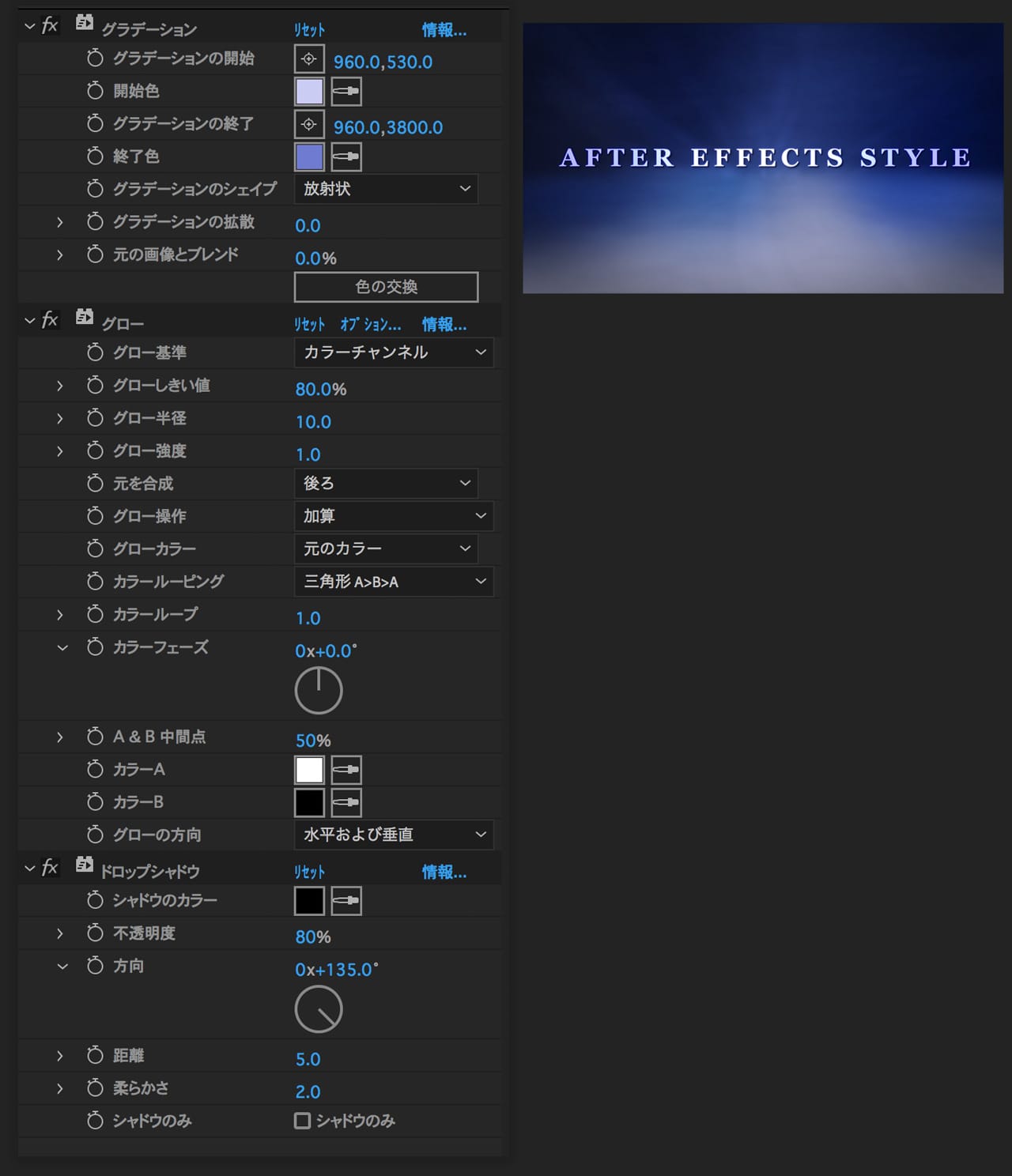Viewport: 1012px width, 1176px height.
Task: Click the シャドウのカラー eyedropper icon
Action: [x=346, y=901]
